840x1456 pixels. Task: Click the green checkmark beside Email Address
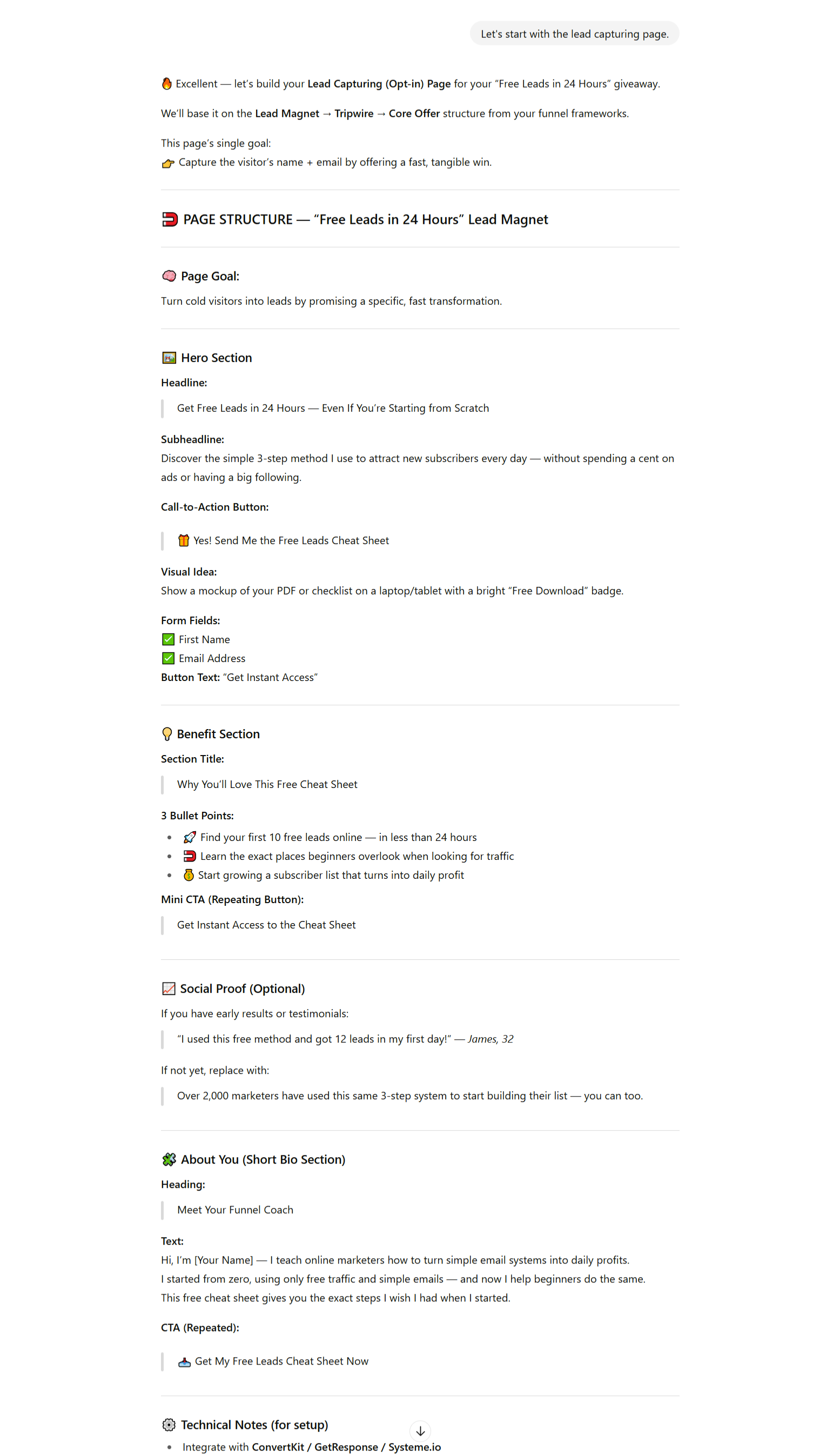[x=168, y=658]
